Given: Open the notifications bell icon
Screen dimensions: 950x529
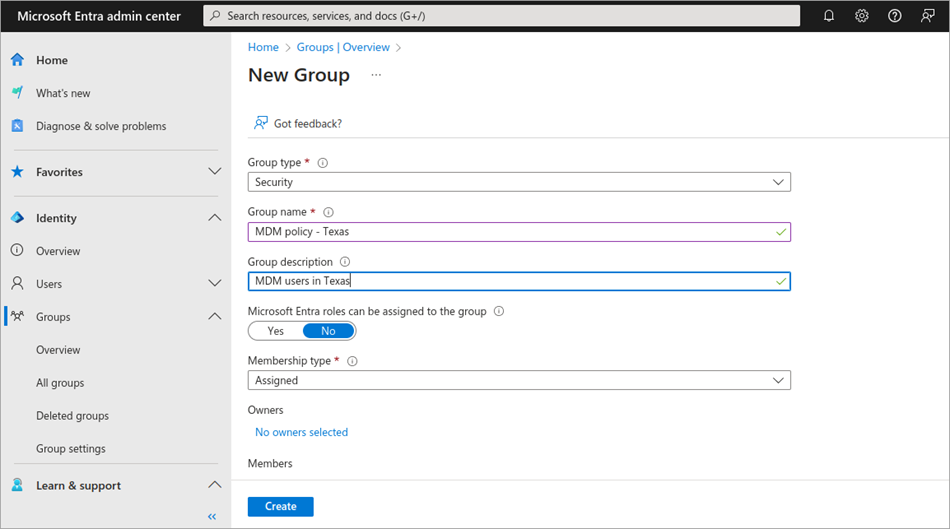Looking at the screenshot, I should (x=829, y=16).
